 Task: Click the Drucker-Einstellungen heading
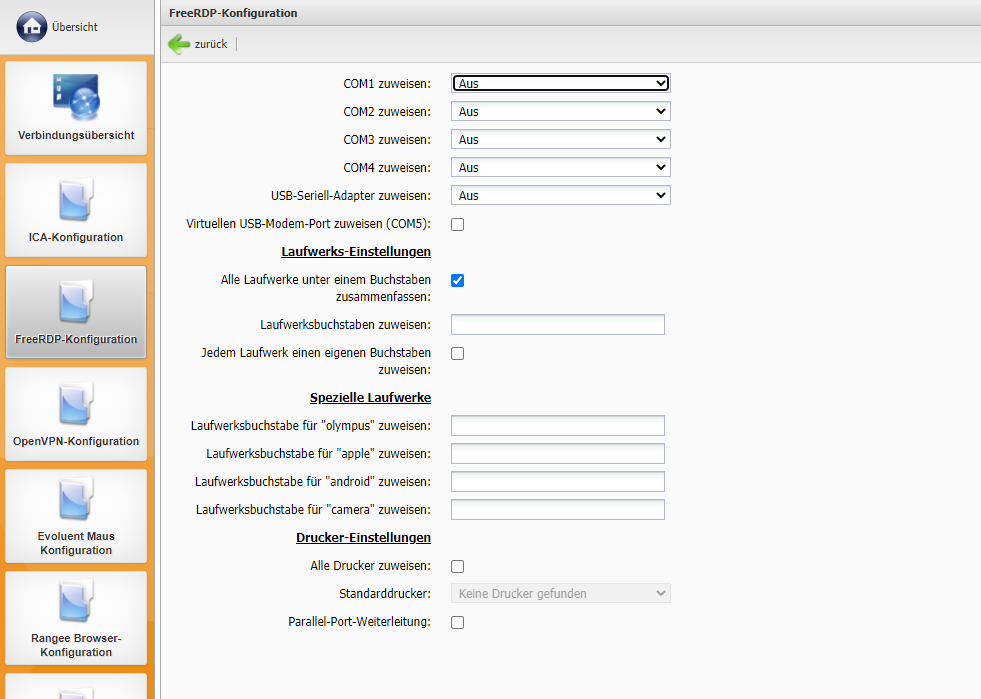[x=363, y=538]
